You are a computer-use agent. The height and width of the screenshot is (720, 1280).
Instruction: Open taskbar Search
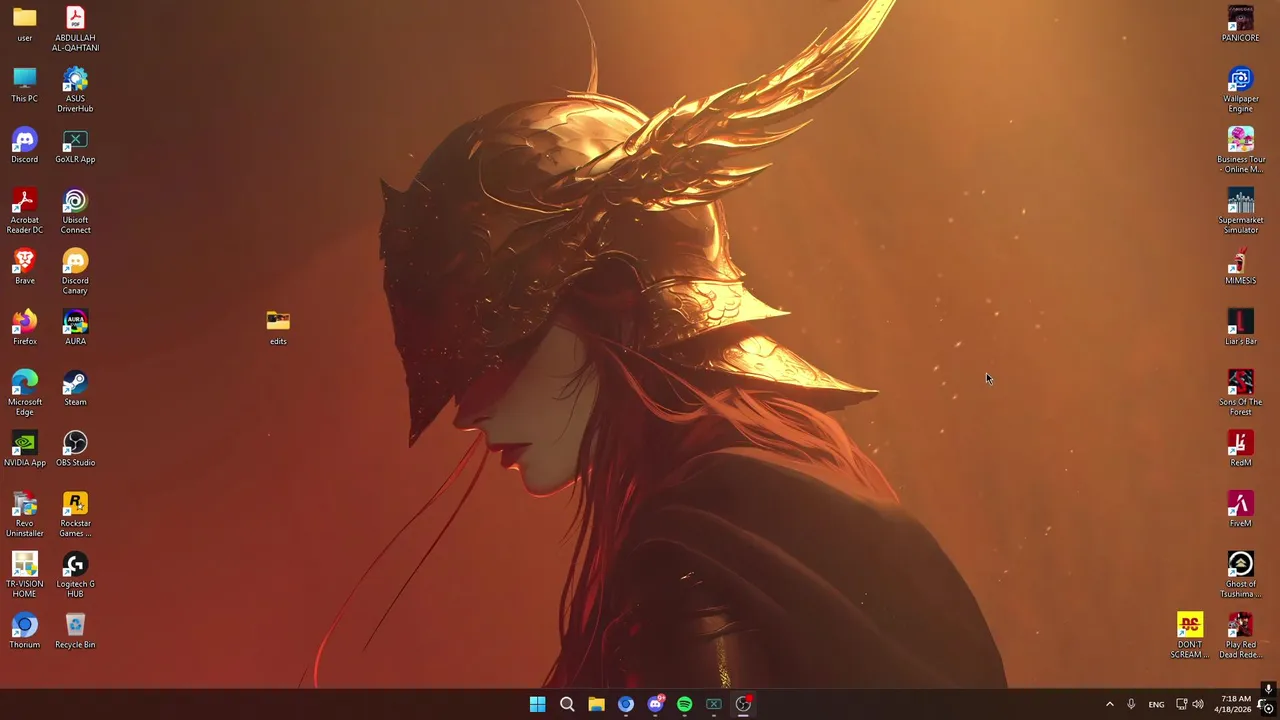coord(567,704)
